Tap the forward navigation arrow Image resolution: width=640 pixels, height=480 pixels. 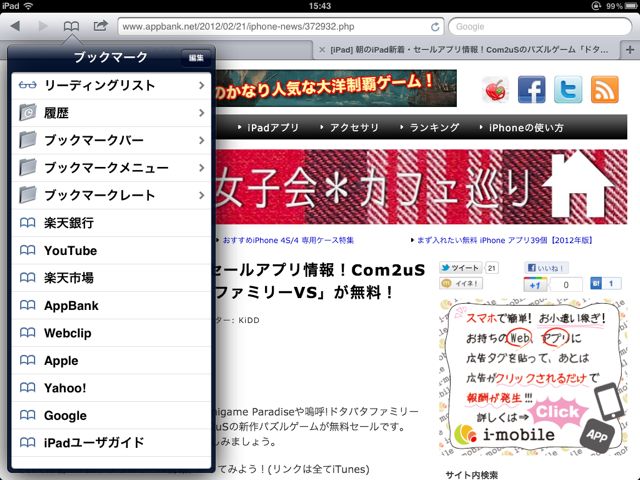click(x=43, y=27)
